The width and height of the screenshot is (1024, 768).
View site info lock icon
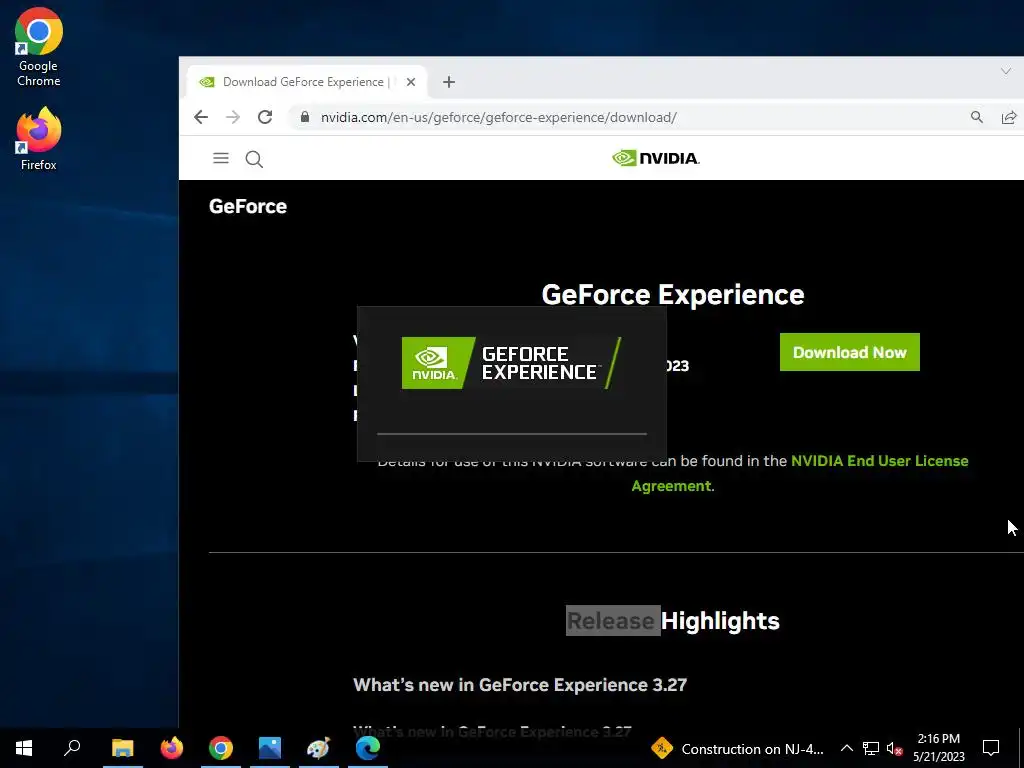coord(304,117)
